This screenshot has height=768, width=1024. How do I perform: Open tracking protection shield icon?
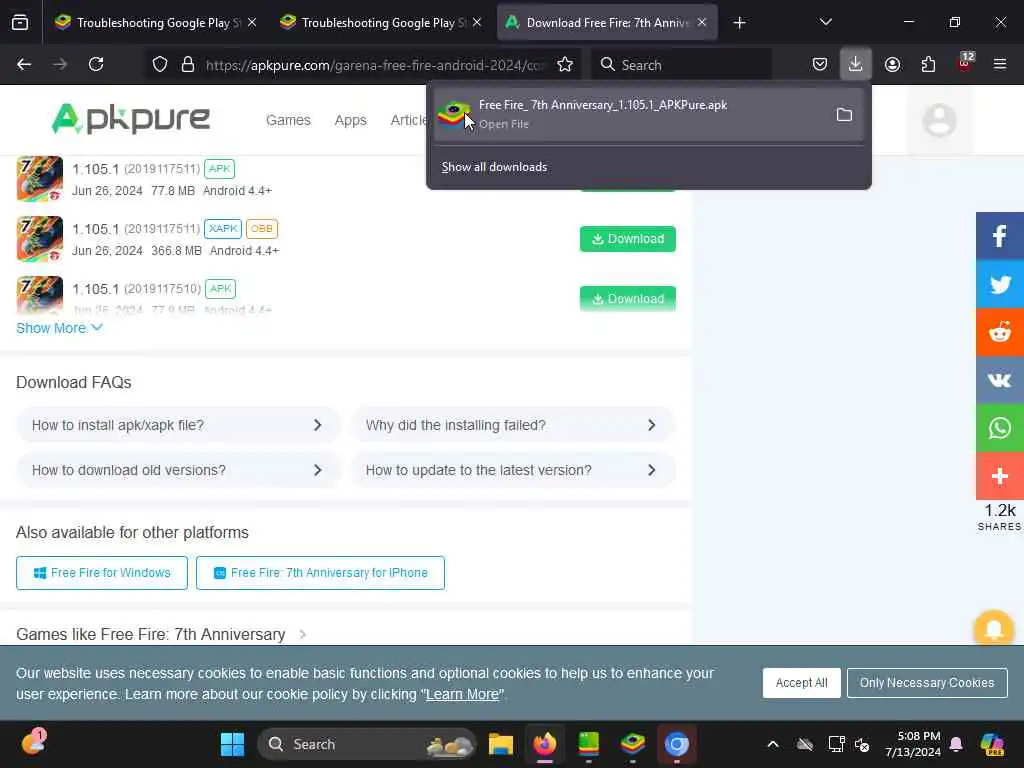pos(160,65)
